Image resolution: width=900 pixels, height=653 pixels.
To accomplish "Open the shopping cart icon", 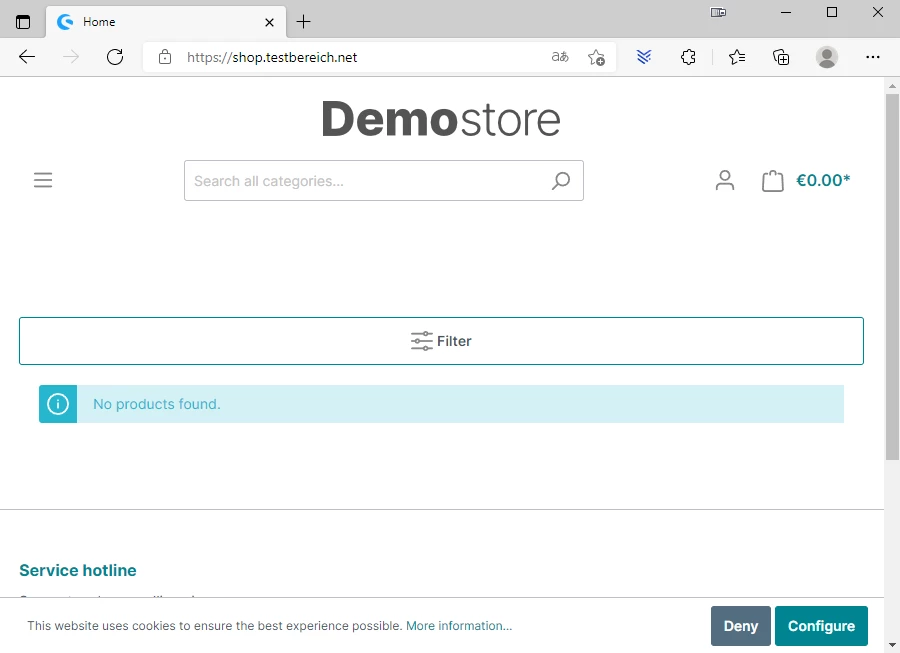I will pyautogui.click(x=772, y=181).
